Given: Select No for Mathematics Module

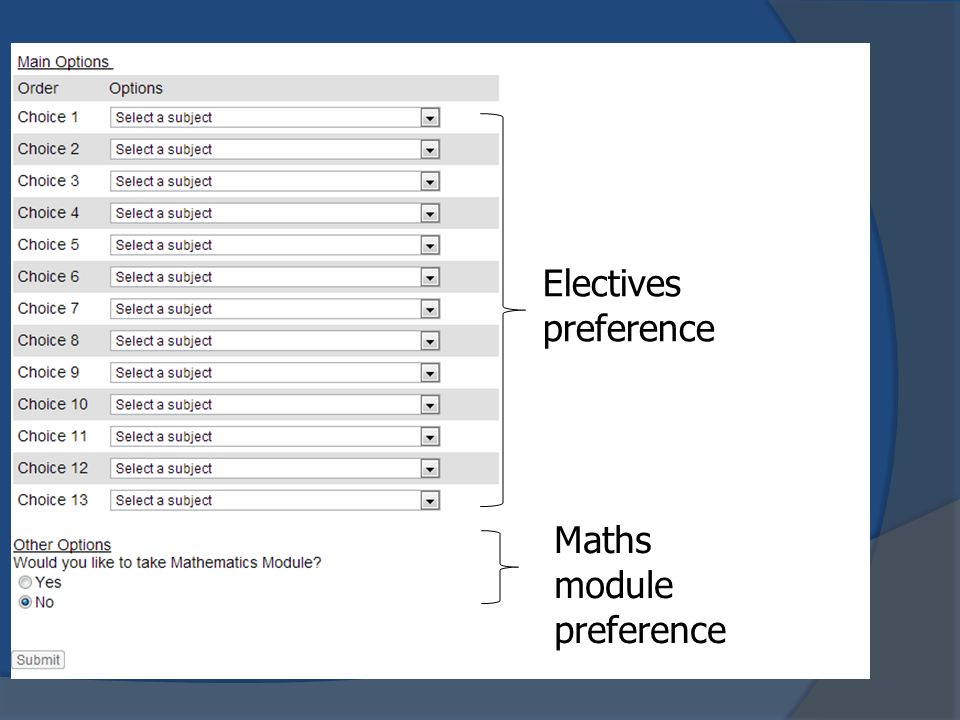Looking at the screenshot, I should [25, 602].
